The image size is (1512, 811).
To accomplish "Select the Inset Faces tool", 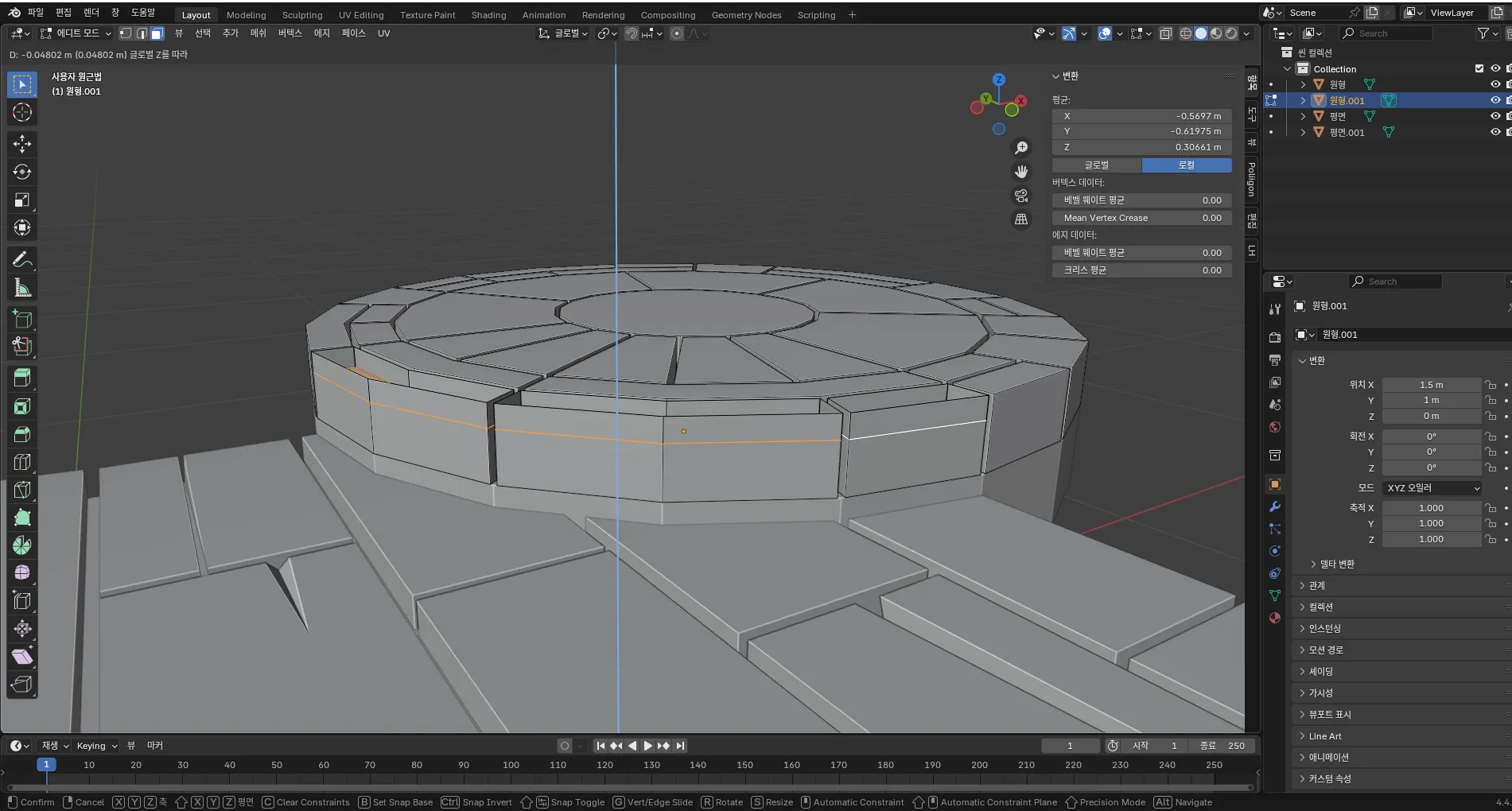I will click(22, 407).
